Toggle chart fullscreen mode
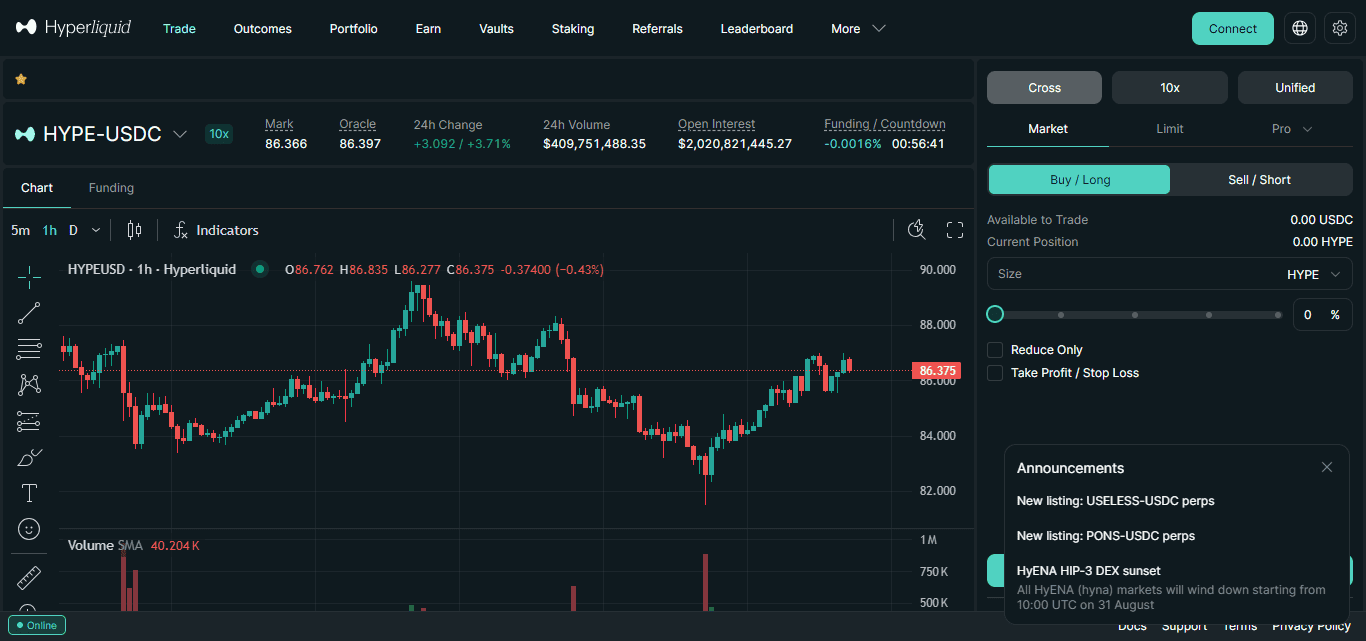1366x641 pixels. (x=955, y=230)
